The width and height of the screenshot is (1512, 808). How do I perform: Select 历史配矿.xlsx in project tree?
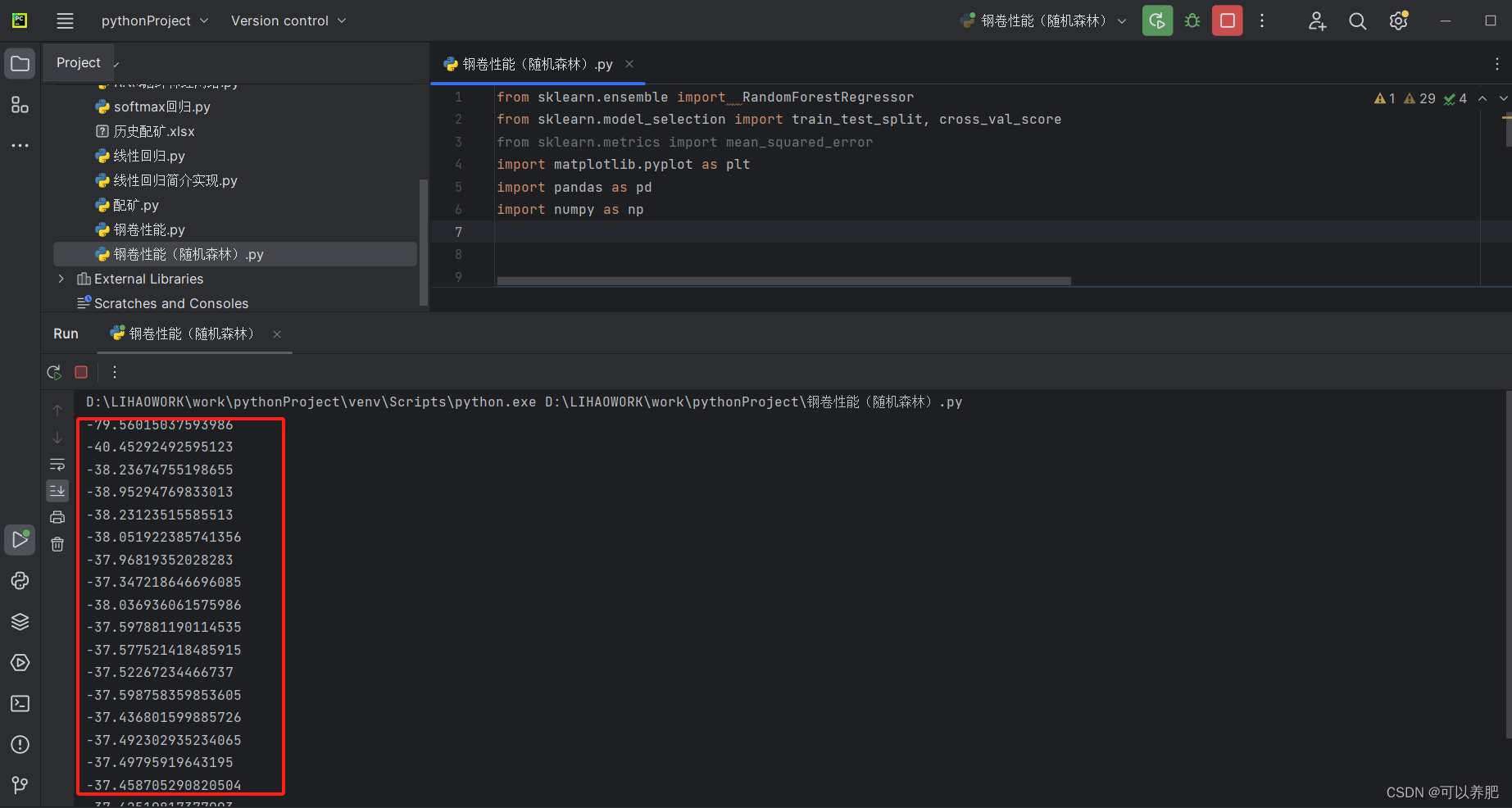146,131
